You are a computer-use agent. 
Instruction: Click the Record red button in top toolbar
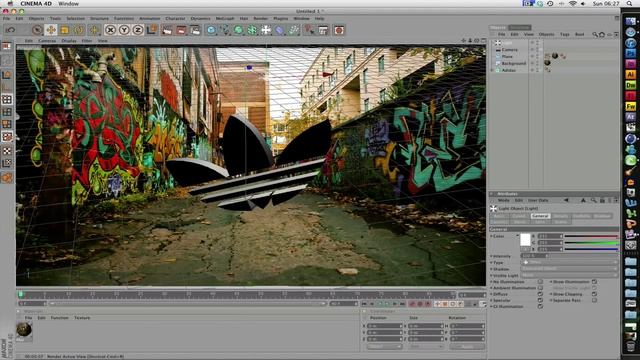click(339, 30)
